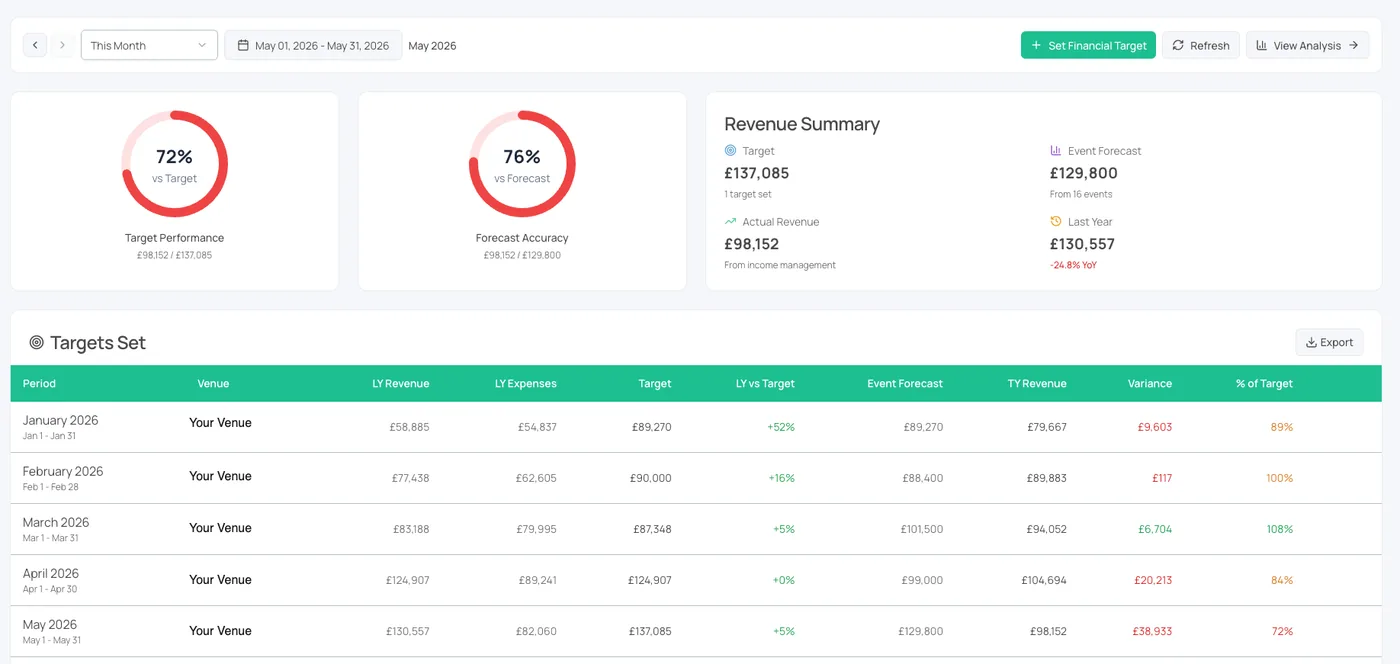
Task: Click £129,800 Event Forecast summary value
Action: (1084, 173)
